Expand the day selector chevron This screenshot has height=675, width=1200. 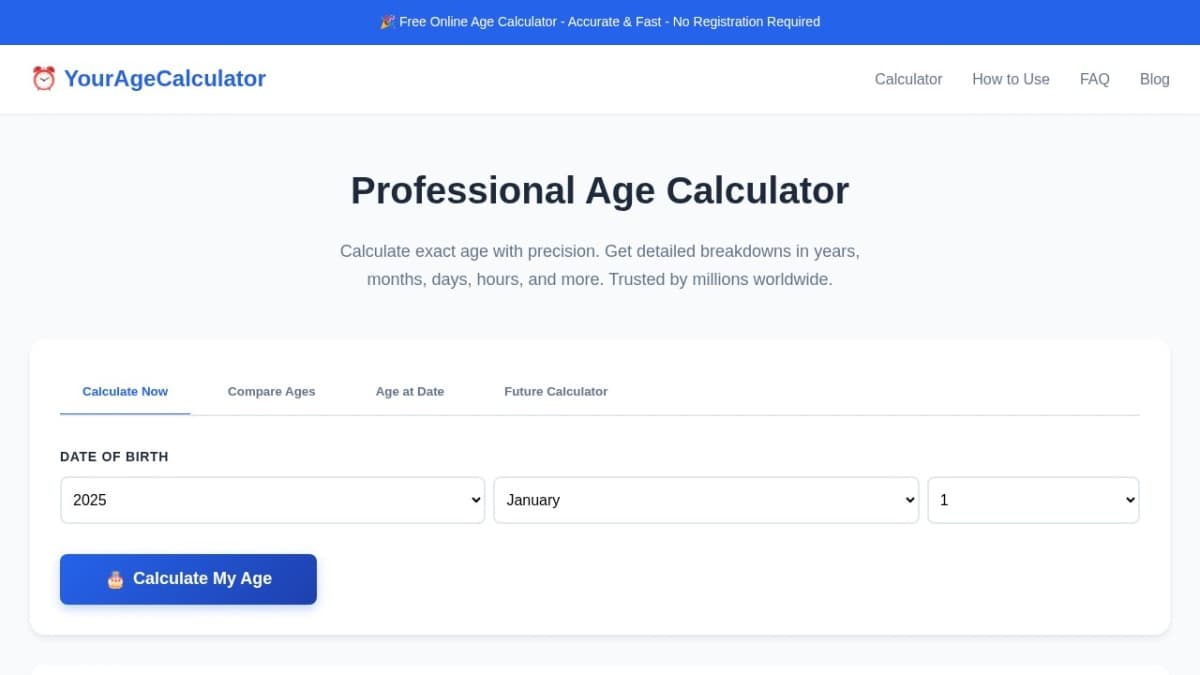point(1129,499)
